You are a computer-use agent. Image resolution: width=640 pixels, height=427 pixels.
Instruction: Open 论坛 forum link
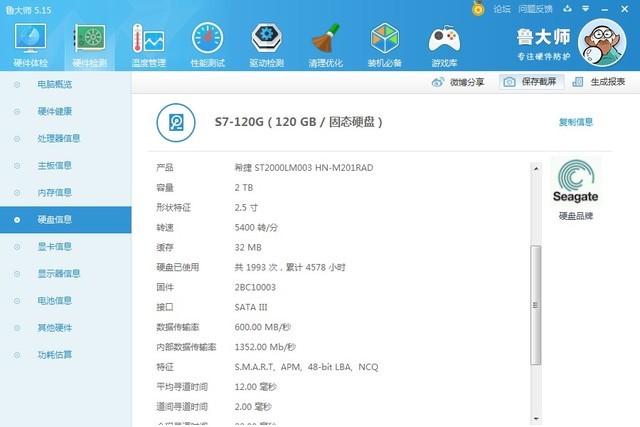502,9
